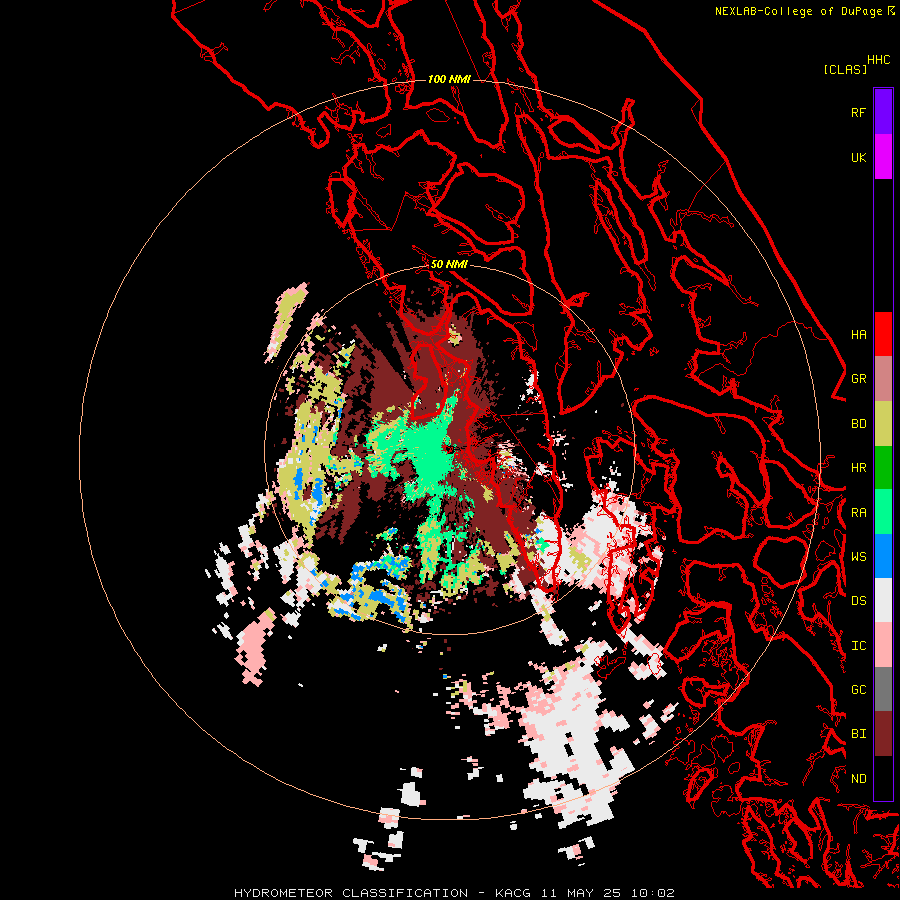Click the HR dark green swatch

pos(883,468)
